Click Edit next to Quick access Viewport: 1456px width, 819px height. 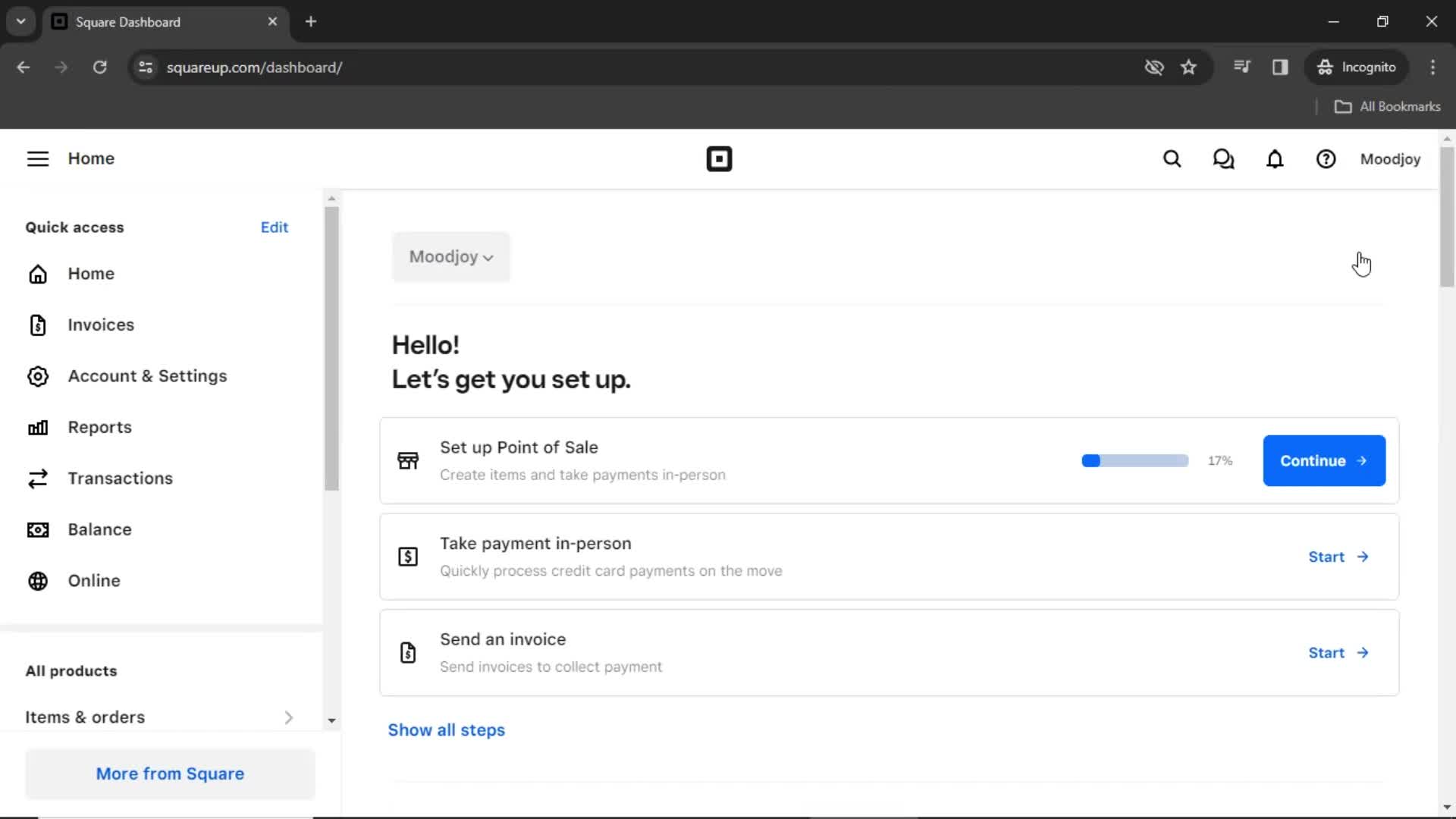pyautogui.click(x=274, y=227)
